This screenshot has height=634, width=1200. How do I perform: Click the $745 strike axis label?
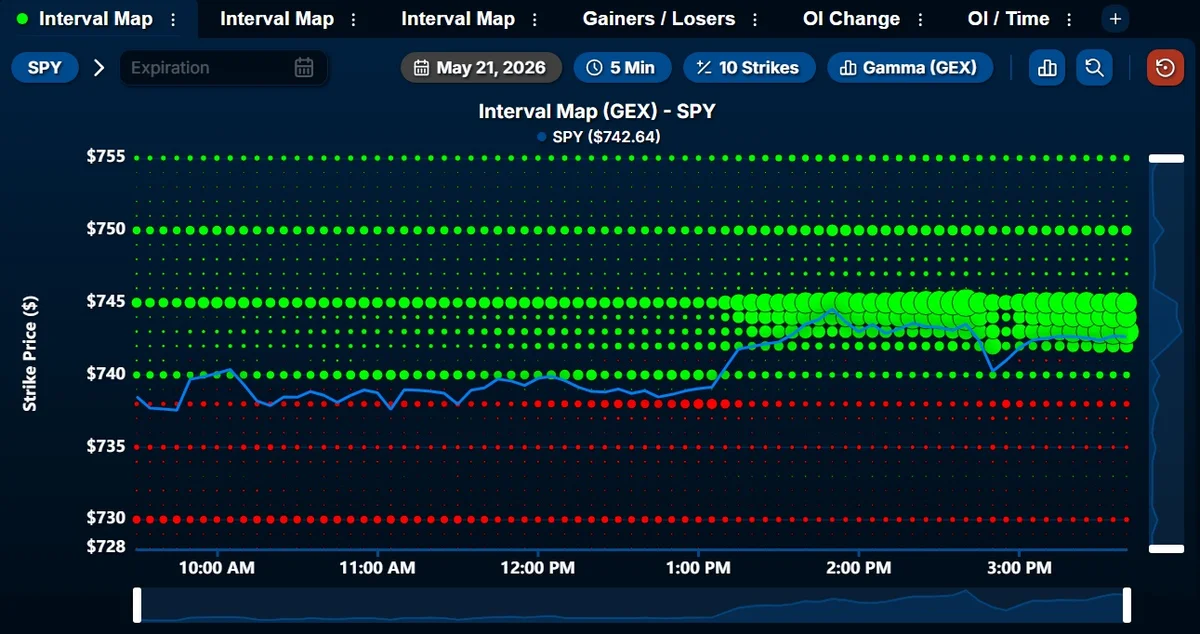(106, 302)
